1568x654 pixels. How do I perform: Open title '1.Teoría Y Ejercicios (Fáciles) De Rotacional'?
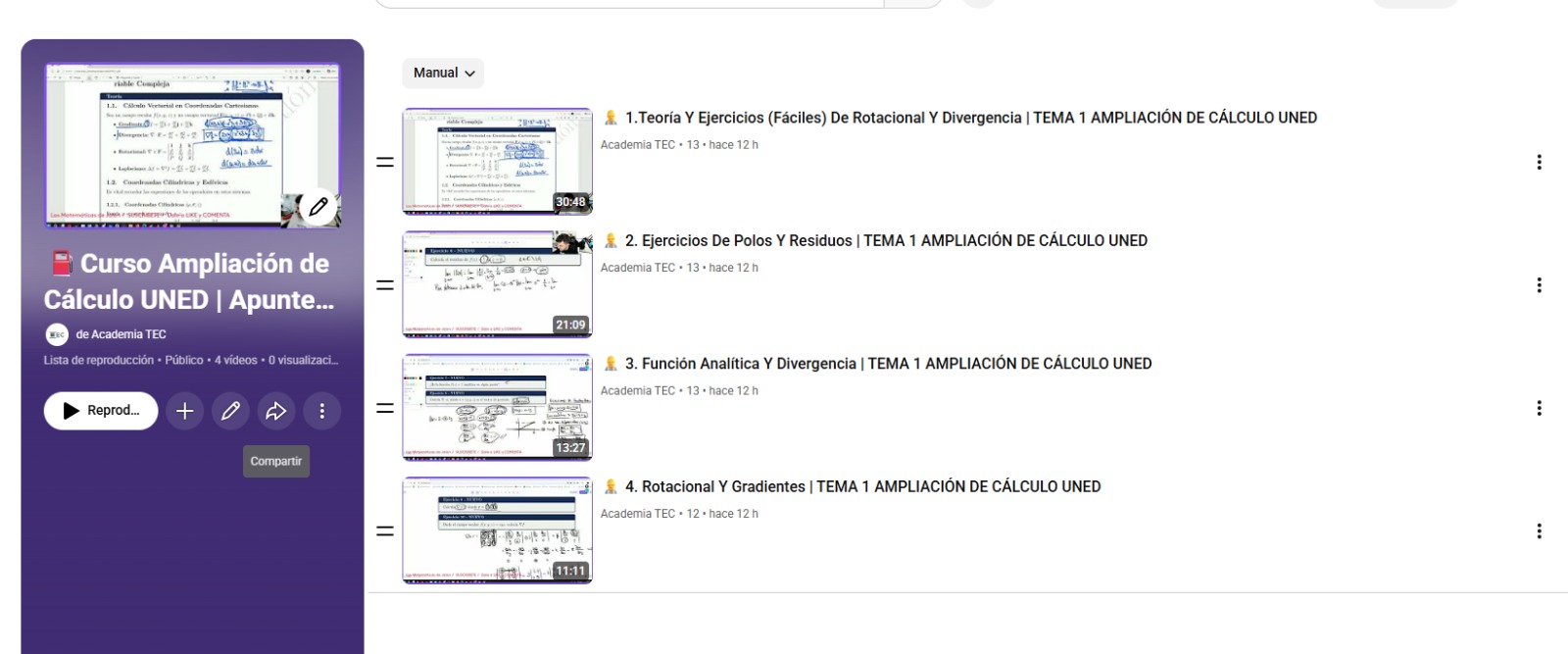[958, 118]
